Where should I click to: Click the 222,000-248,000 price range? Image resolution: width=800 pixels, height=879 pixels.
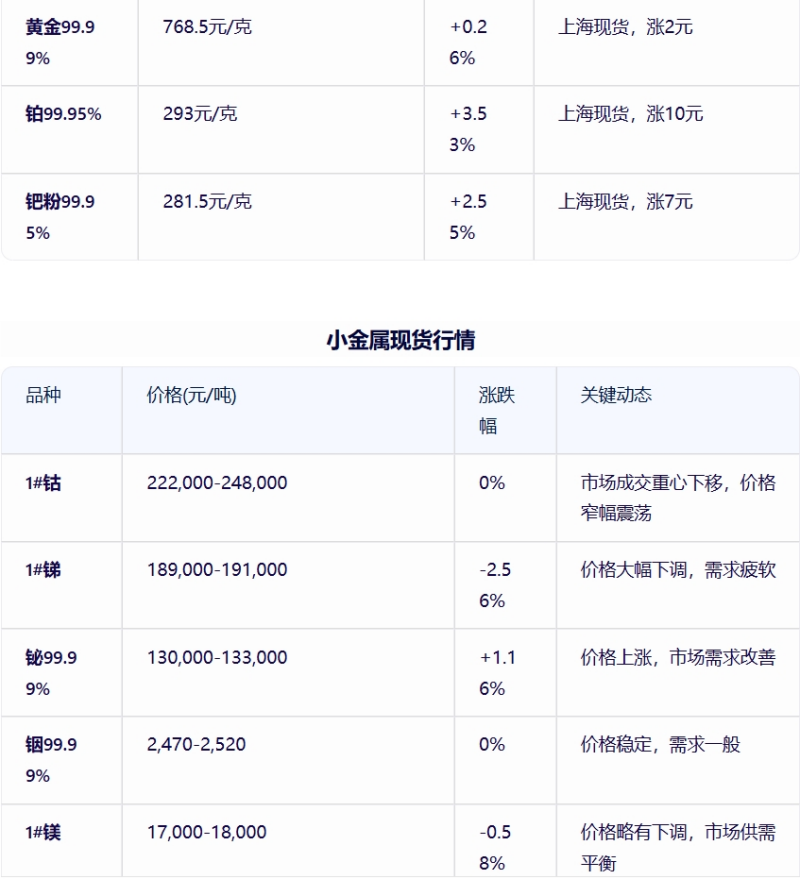point(217,483)
